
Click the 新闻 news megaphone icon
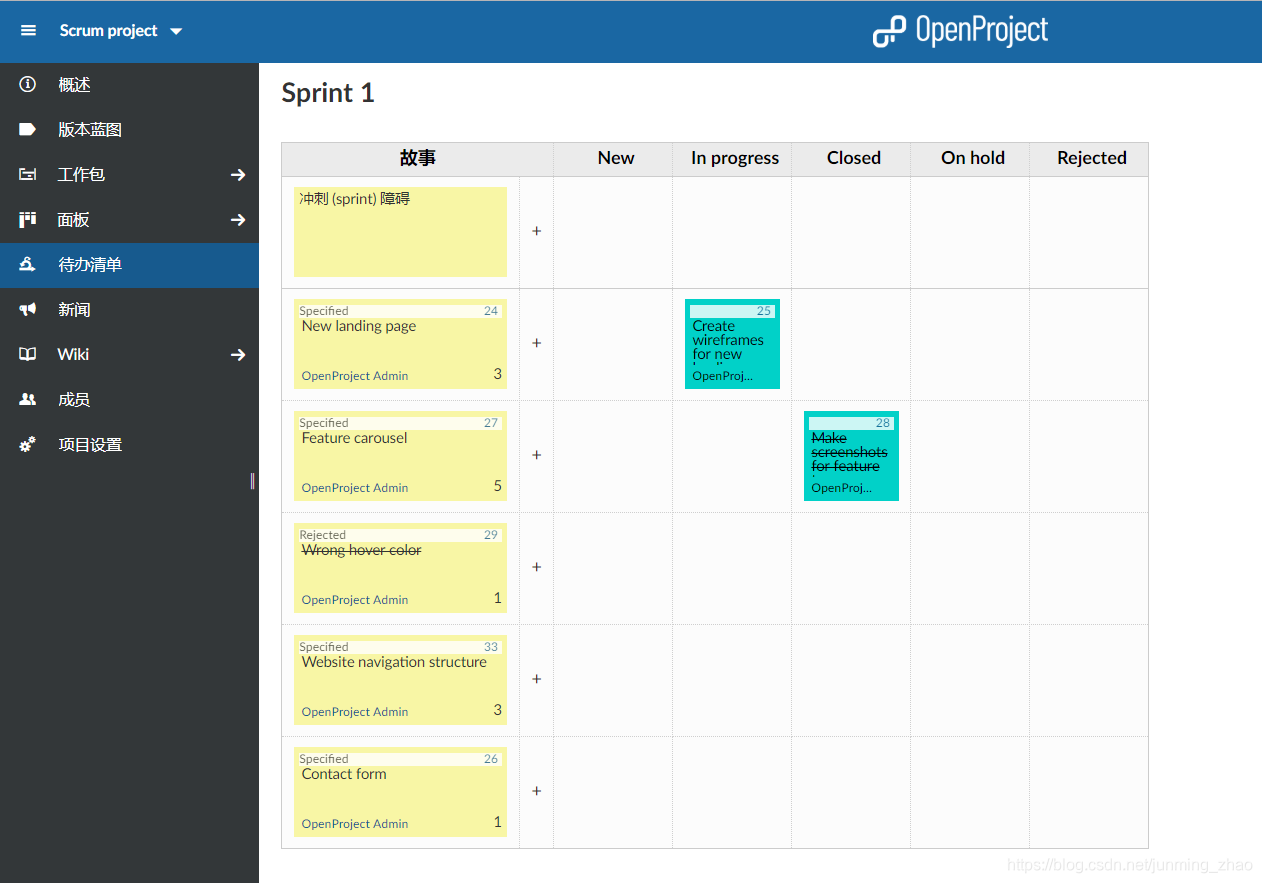[28, 310]
